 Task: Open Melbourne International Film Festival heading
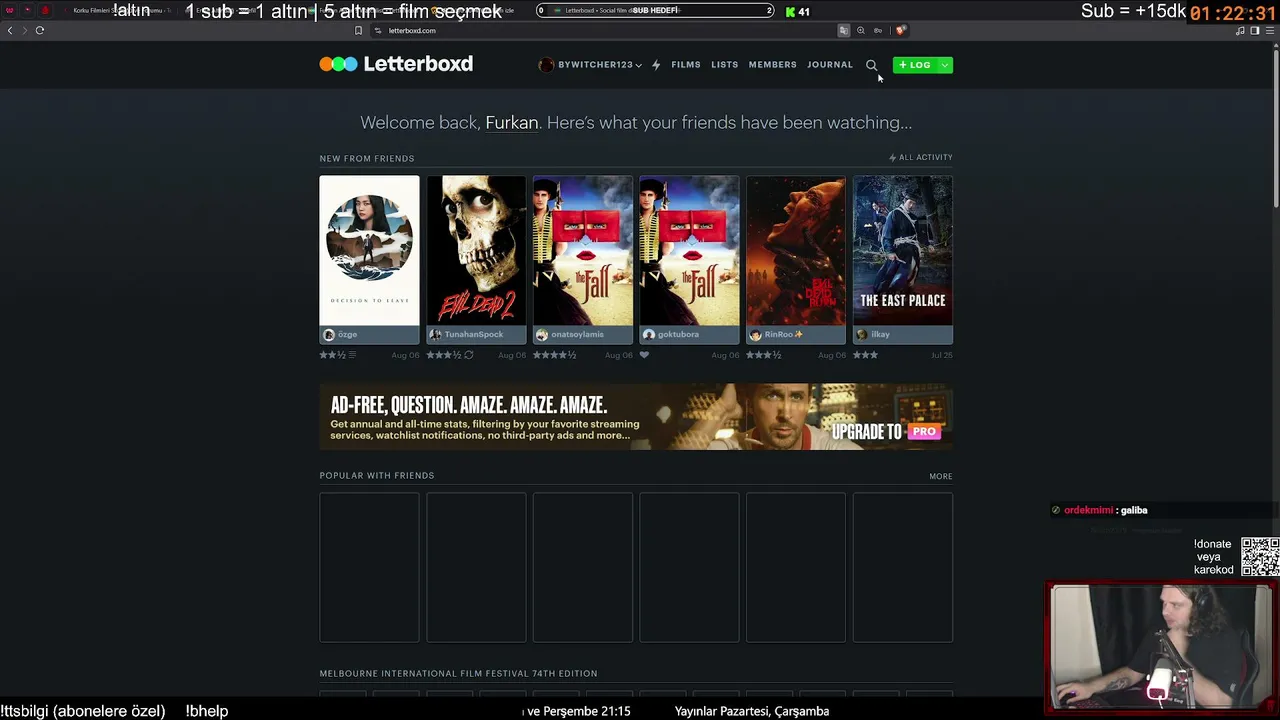[x=458, y=674]
